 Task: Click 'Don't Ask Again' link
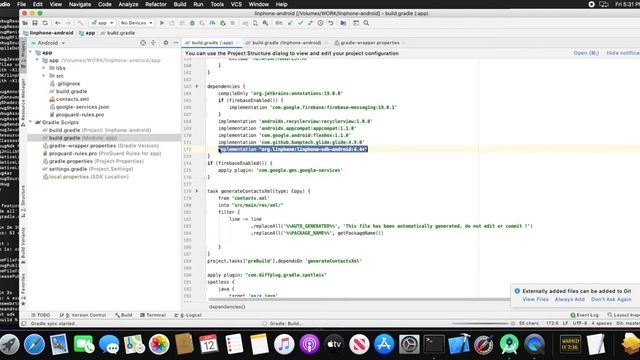click(611, 300)
